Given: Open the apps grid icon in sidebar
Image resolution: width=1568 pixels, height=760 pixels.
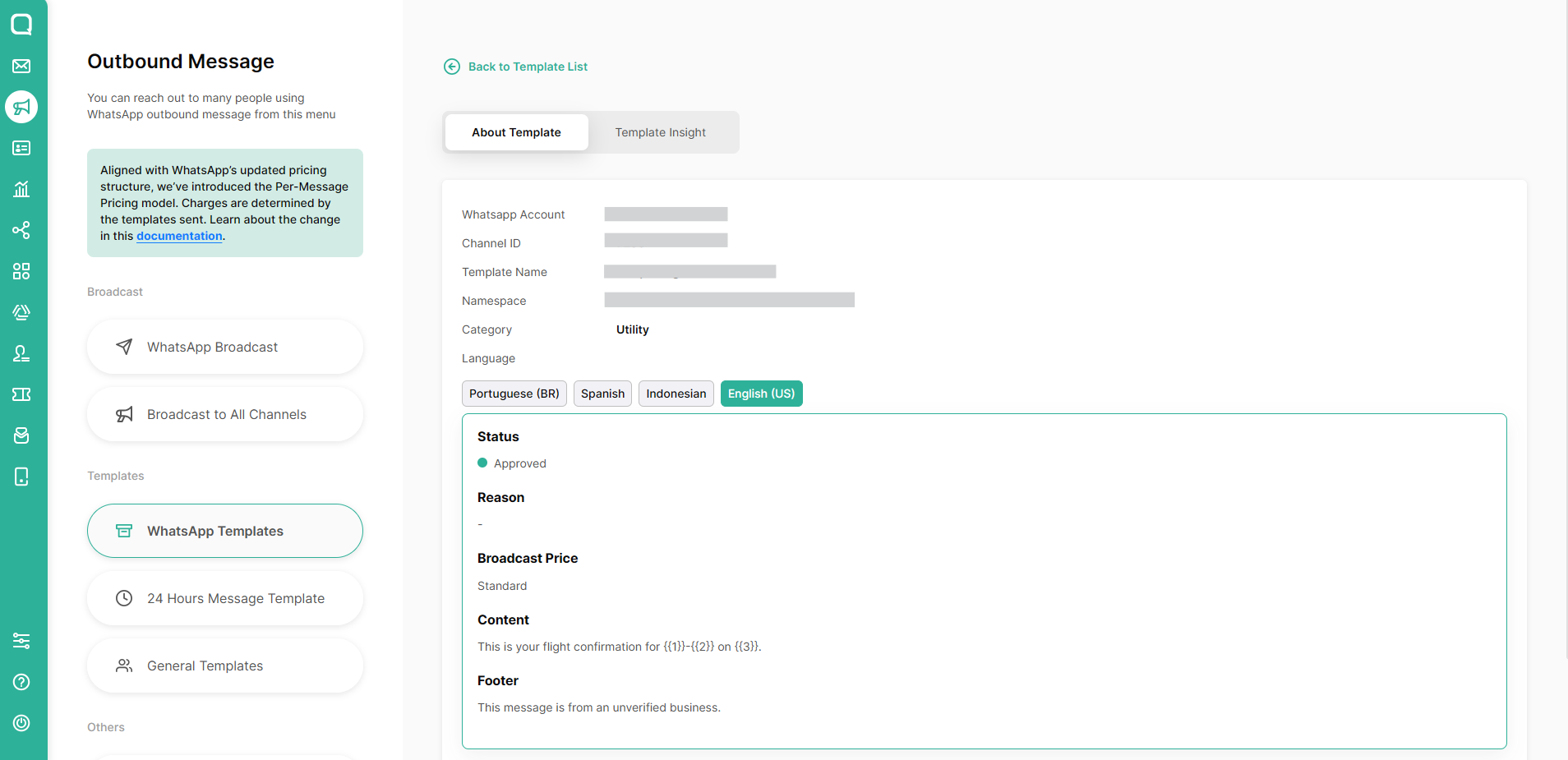Looking at the screenshot, I should pyautogui.click(x=21, y=271).
